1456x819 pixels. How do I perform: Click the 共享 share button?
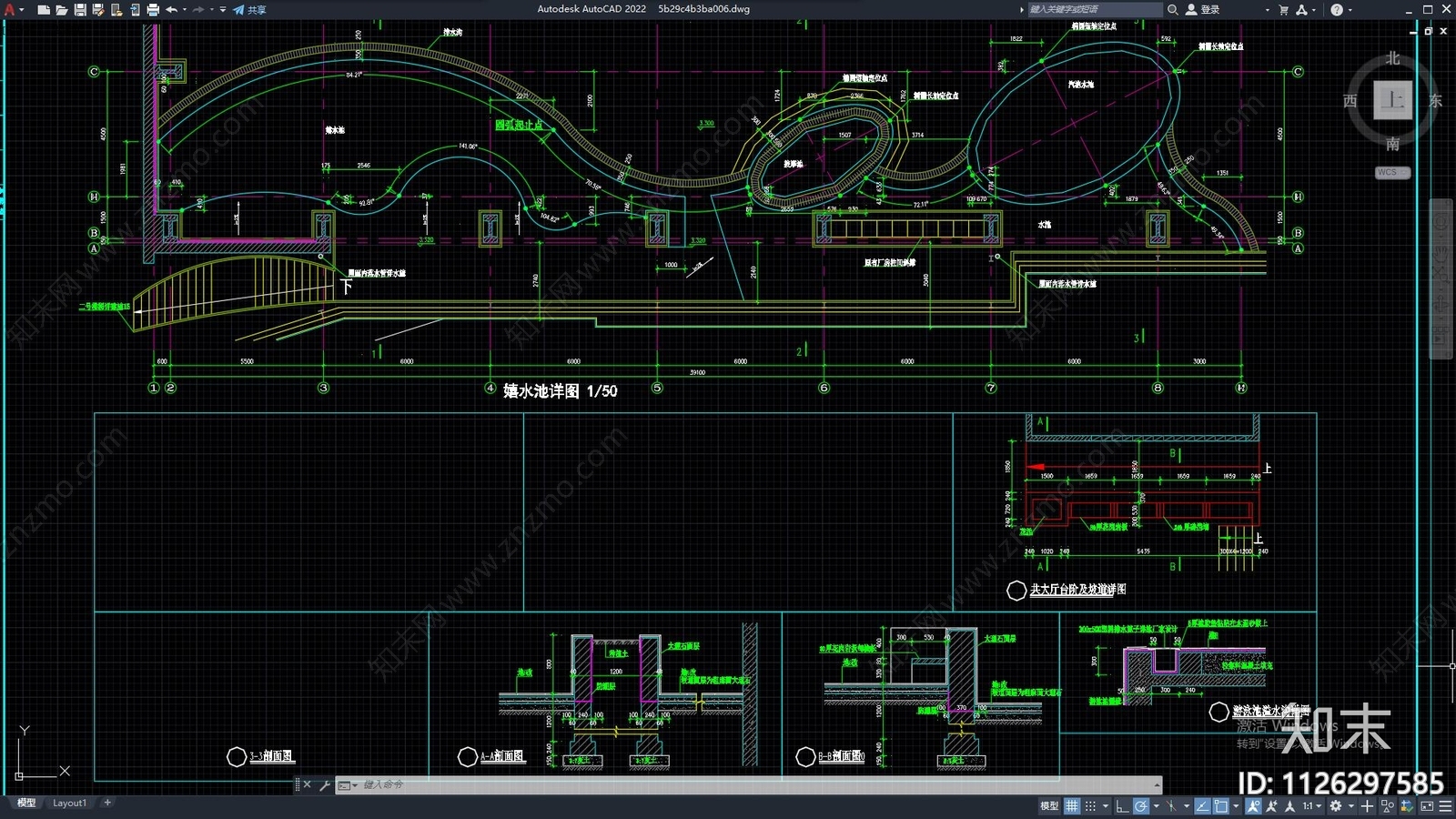249,9
